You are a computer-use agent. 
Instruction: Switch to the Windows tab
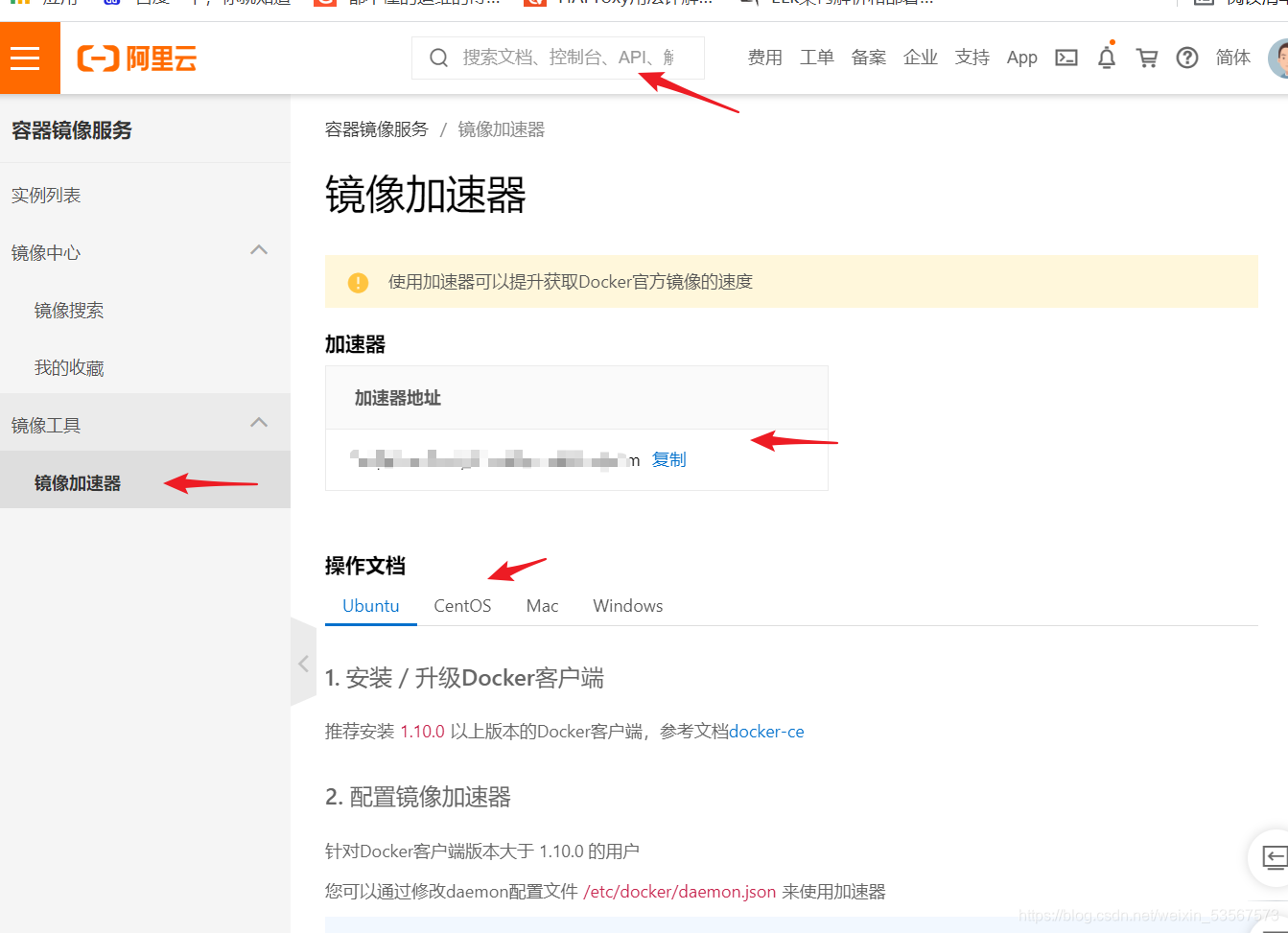(628, 606)
